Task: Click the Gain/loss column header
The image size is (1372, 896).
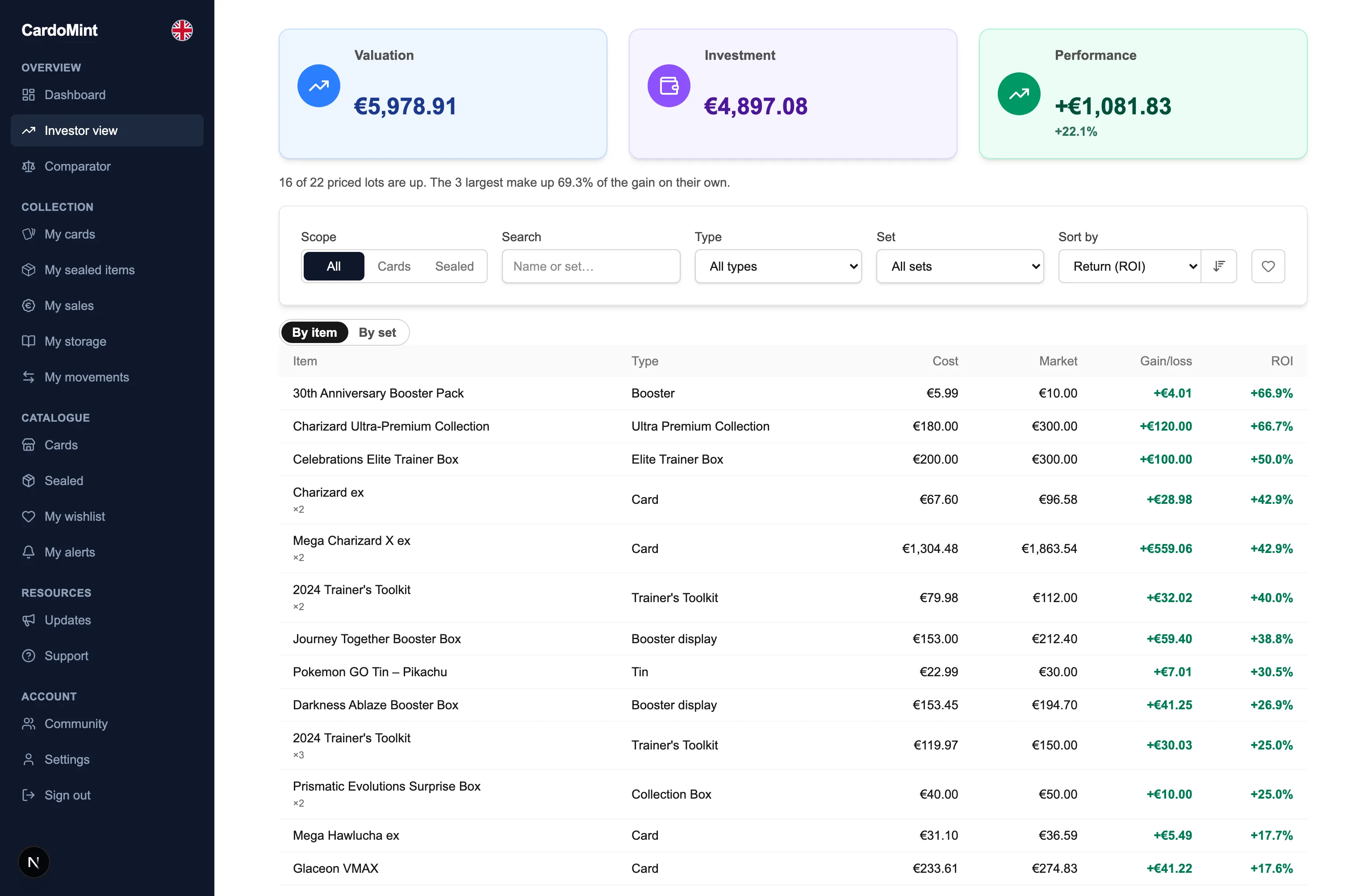Action: coord(1166,361)
